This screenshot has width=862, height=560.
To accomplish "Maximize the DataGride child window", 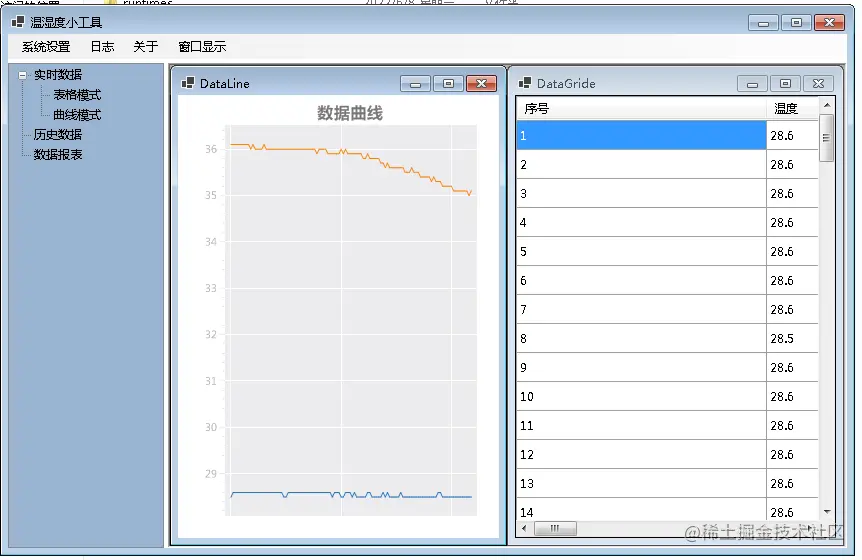I will [x=785, y=84].
